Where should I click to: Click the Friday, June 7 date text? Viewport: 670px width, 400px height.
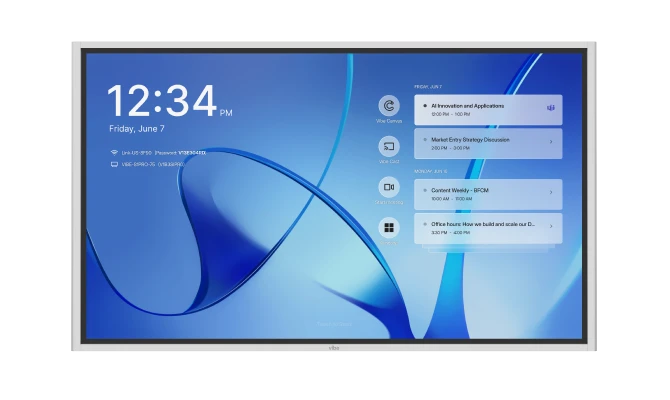tap(137, 129)
